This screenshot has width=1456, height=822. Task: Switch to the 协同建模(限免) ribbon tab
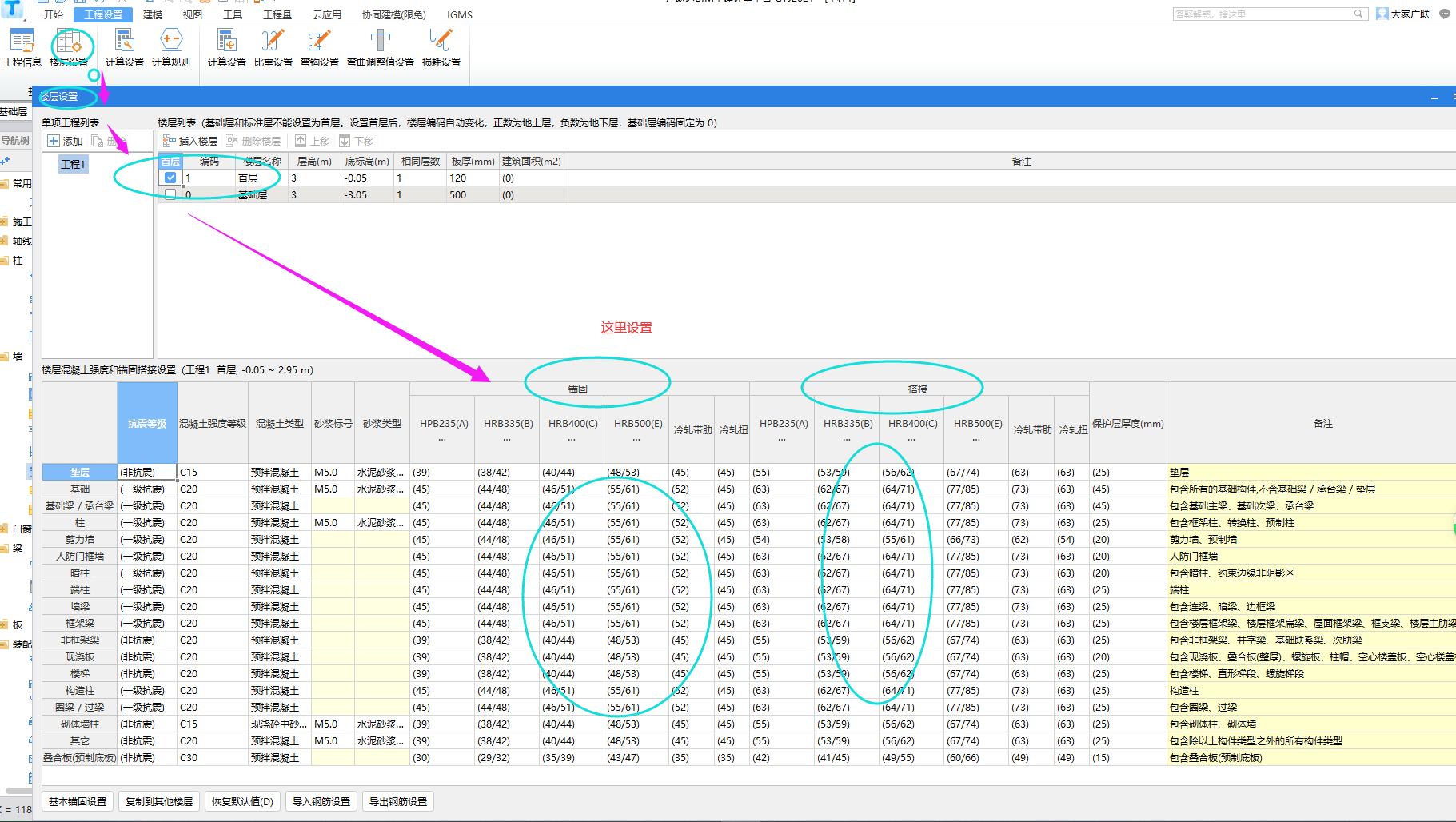point(394,14)
